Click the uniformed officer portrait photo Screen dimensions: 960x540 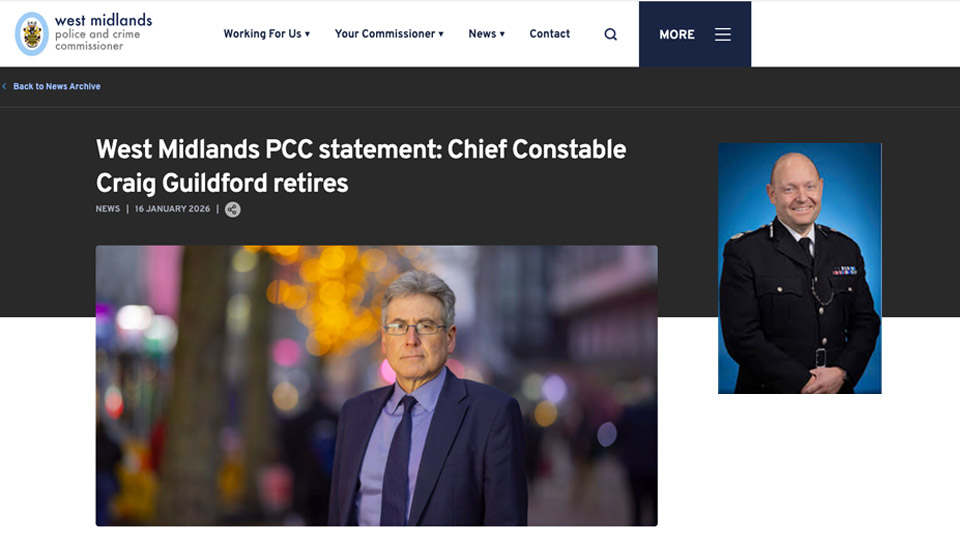(799, 268)
